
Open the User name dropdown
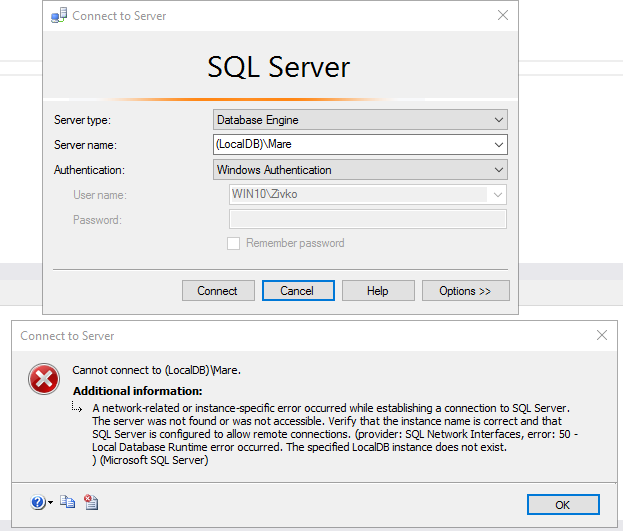click(499, 194)
